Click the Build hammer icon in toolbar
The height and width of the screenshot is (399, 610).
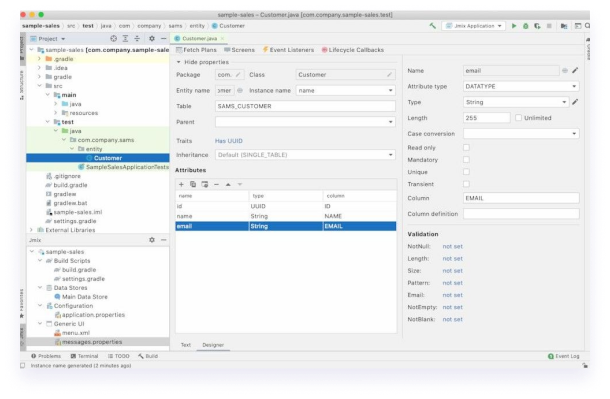[x=432, y=26]
